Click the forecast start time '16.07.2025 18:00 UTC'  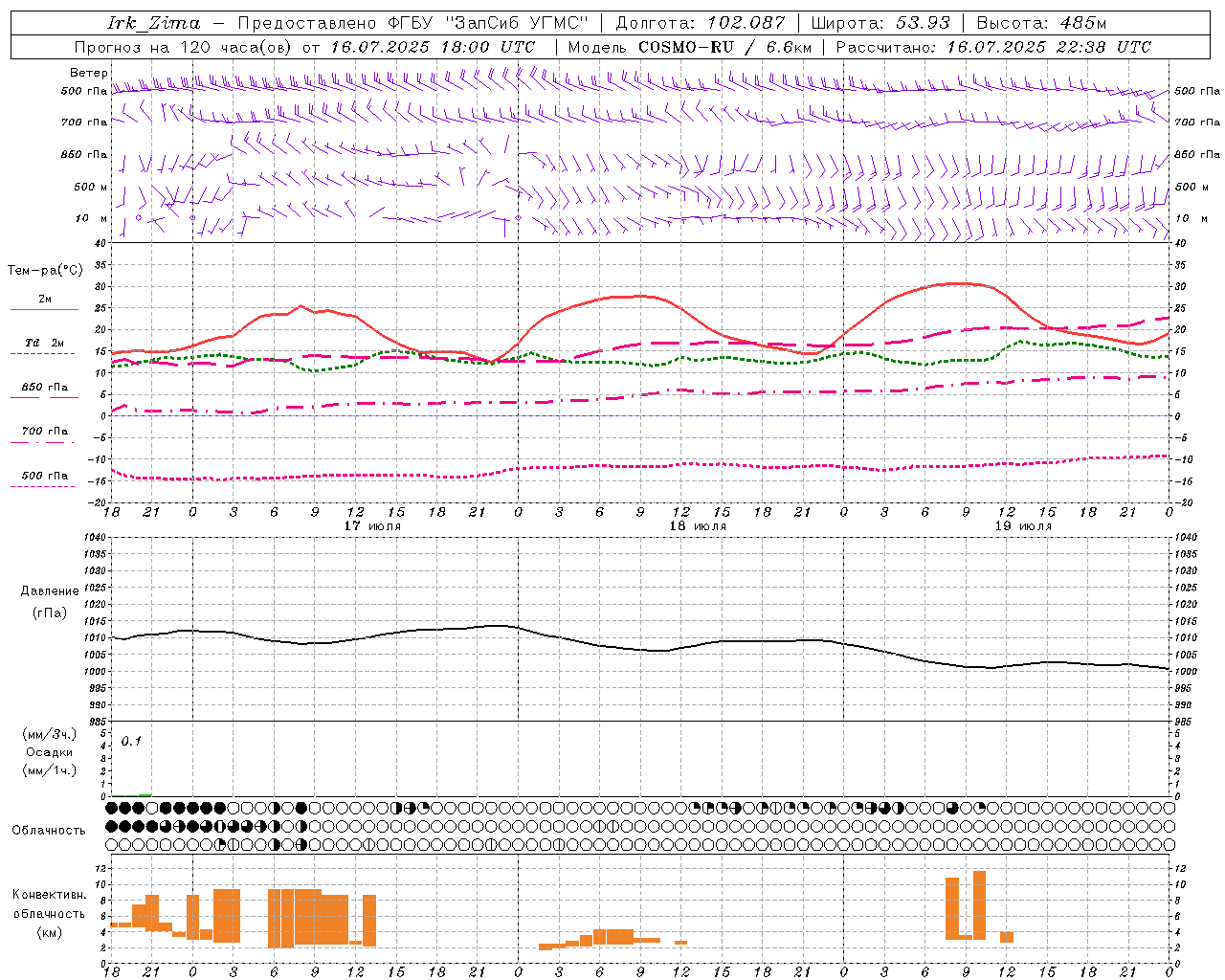click(433, 47)
